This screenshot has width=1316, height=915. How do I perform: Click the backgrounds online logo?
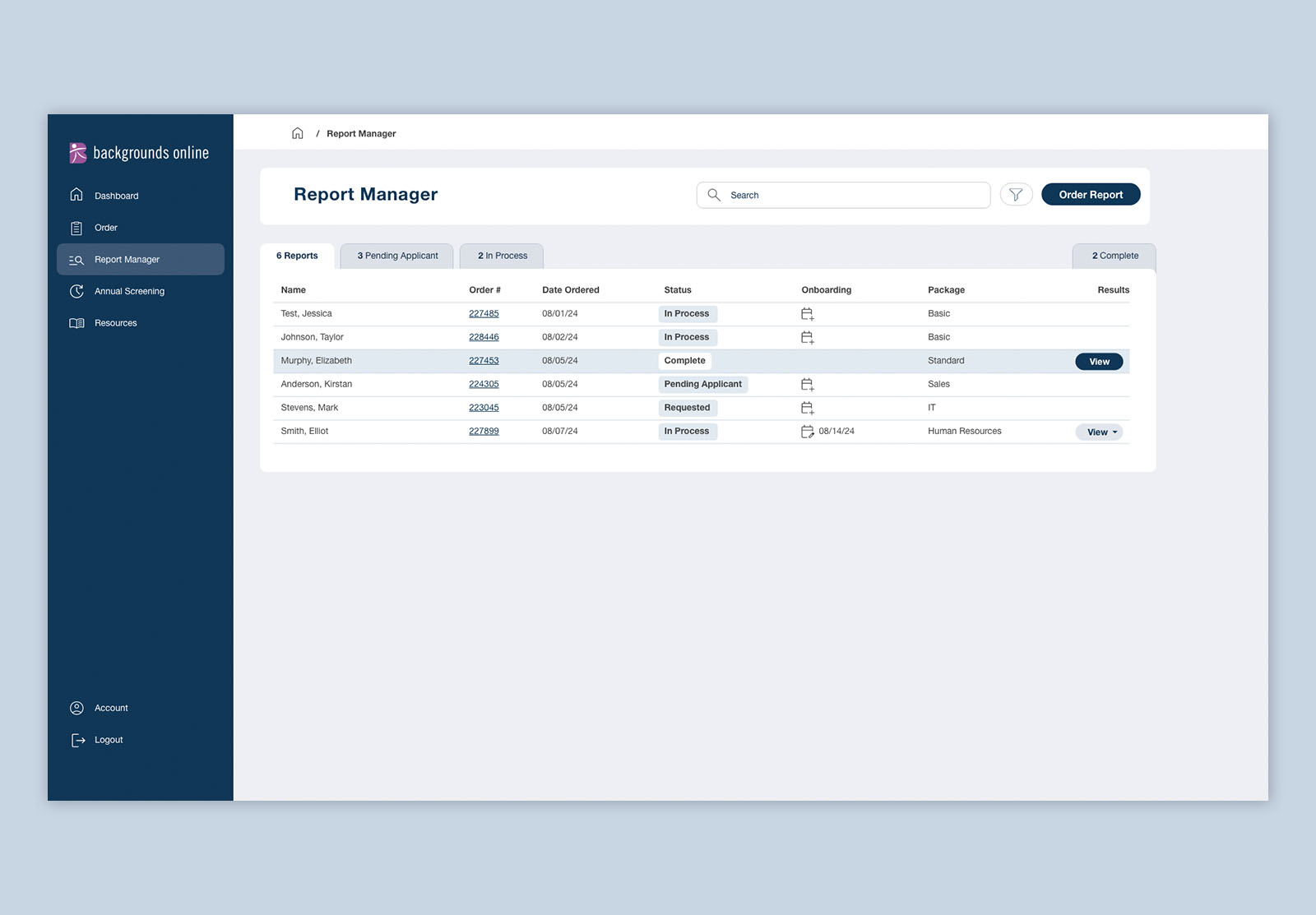139,153
